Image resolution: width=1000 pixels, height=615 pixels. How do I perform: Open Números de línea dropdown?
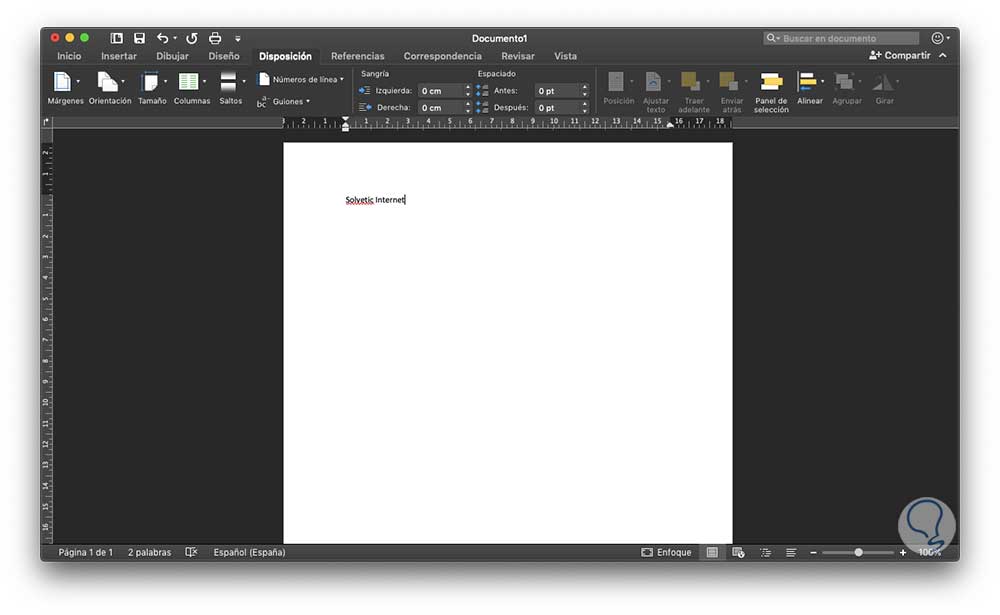point(300,80)
